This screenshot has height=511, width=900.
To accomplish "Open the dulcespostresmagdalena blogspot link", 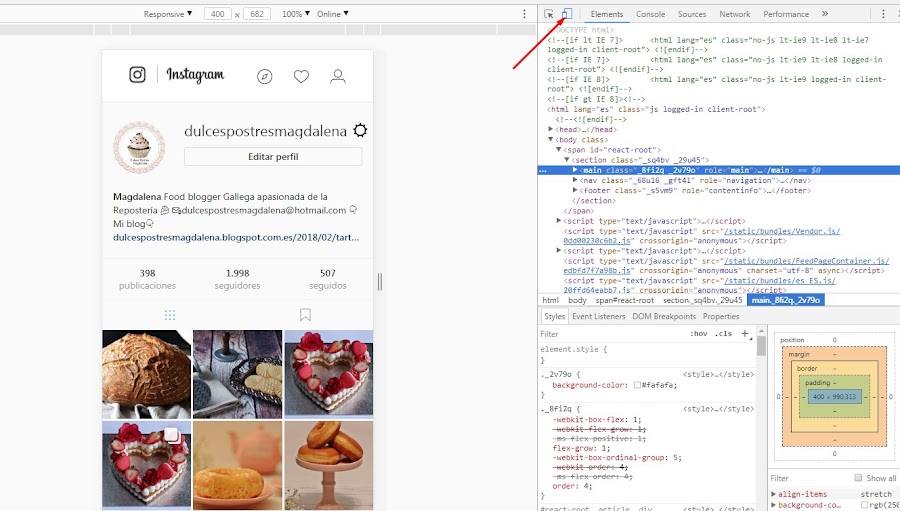I will [x=236, y=237].
